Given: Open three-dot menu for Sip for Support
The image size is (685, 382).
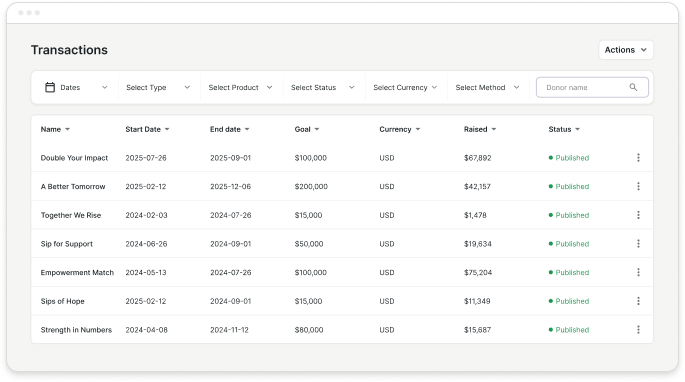Looking at the screenshot, I should click(x=638, y=244).
